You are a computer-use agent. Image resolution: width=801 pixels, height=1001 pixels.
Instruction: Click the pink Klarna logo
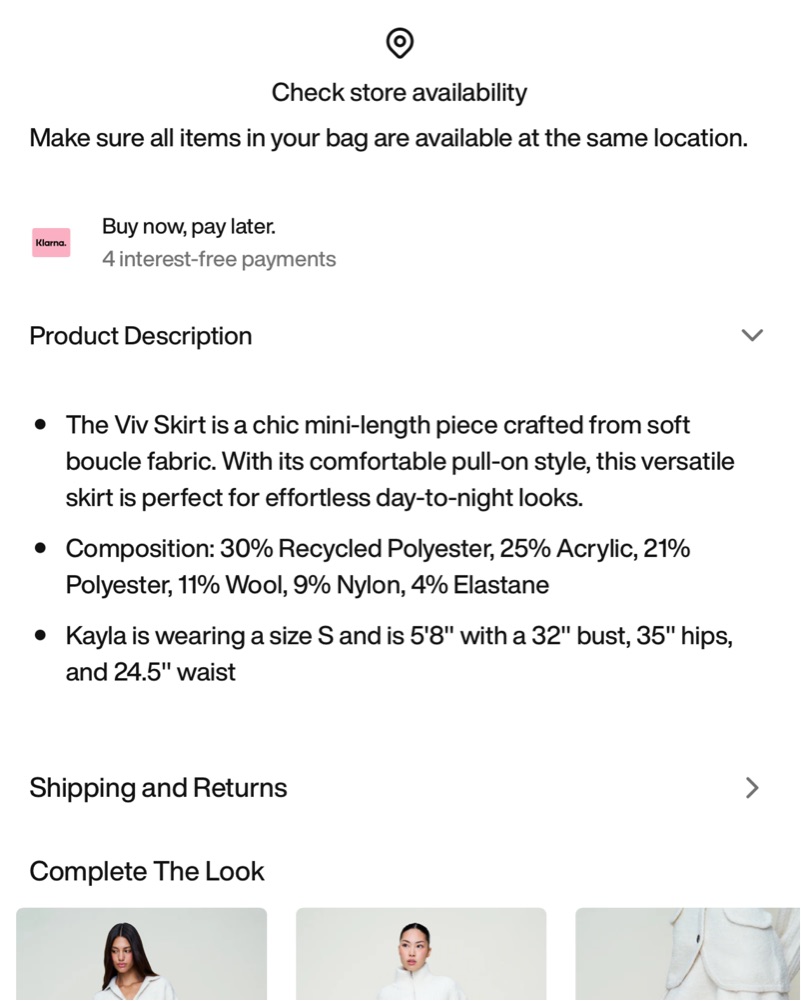[x=51, y=243]
